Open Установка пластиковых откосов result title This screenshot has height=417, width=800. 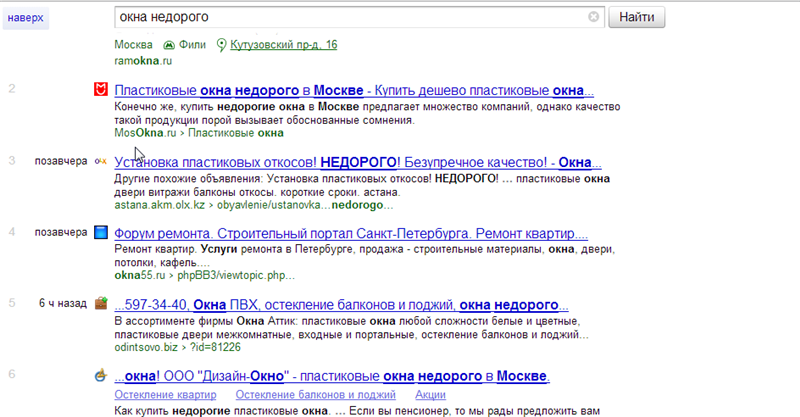click(358, 162)
